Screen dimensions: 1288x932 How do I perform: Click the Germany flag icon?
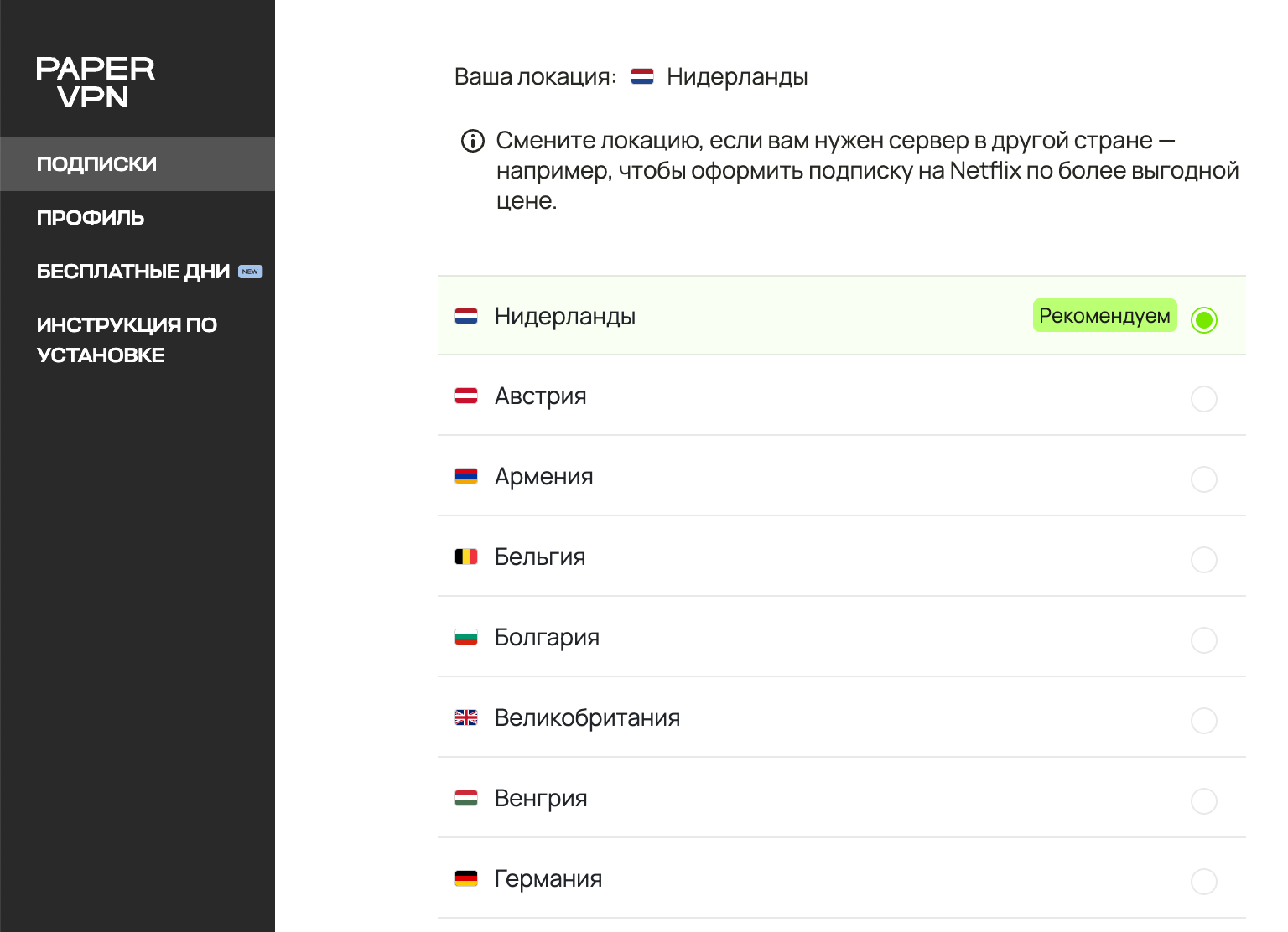click(x=466, y=878)
